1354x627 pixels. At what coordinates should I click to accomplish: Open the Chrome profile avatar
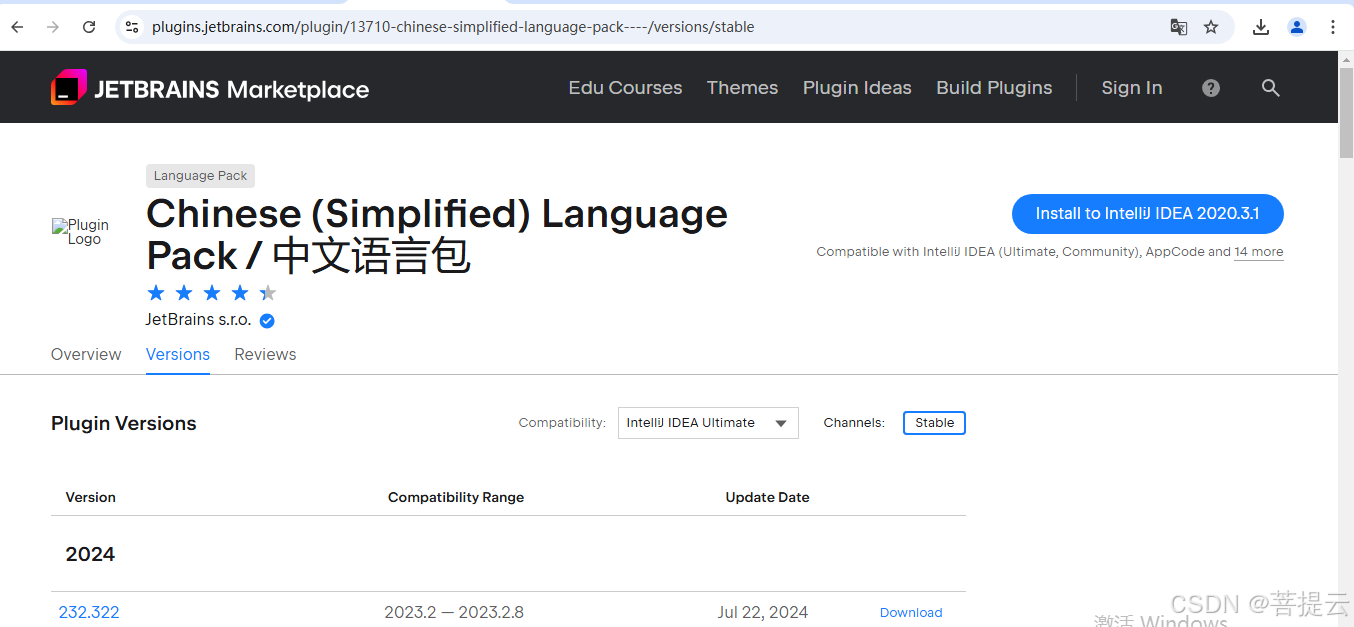coord(1297,27)
